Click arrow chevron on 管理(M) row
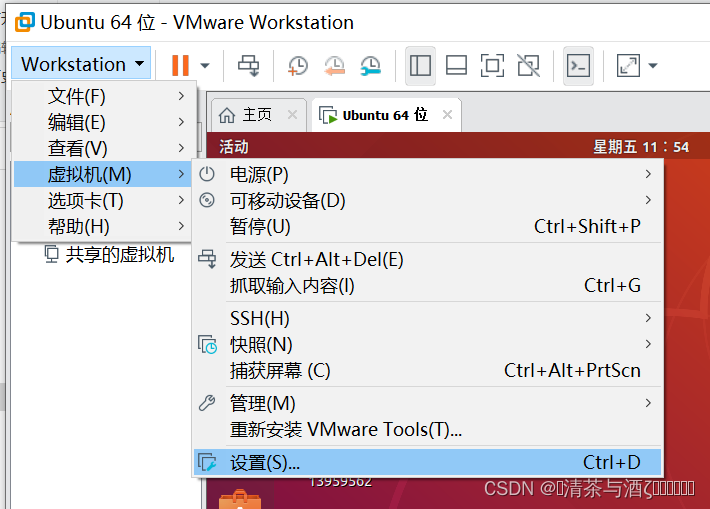 point(648,403)
